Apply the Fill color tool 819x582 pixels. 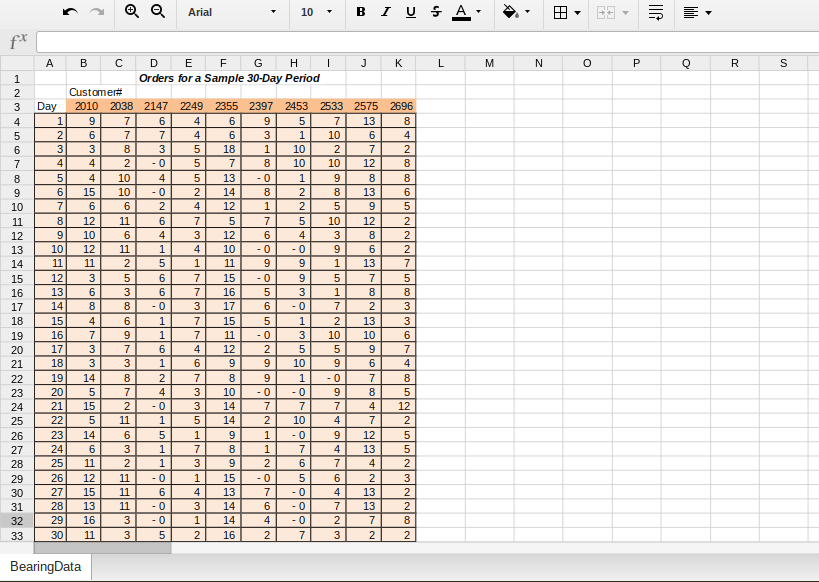(510, 13)
